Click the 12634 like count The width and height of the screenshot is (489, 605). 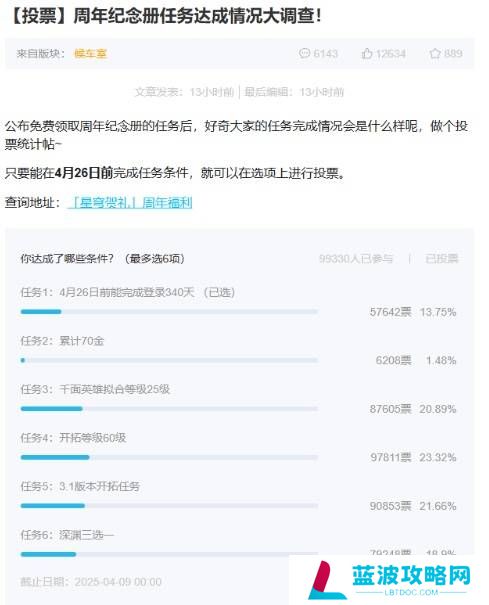(391, 53)
